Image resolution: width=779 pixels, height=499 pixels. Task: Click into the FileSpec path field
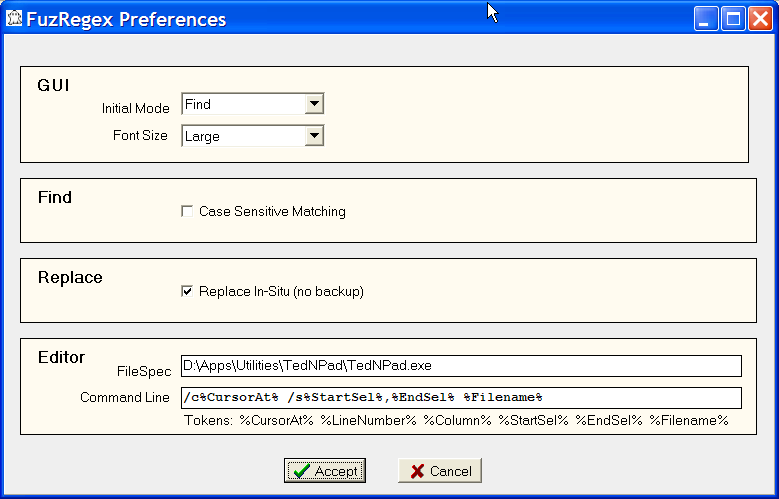tap(460, 365)
